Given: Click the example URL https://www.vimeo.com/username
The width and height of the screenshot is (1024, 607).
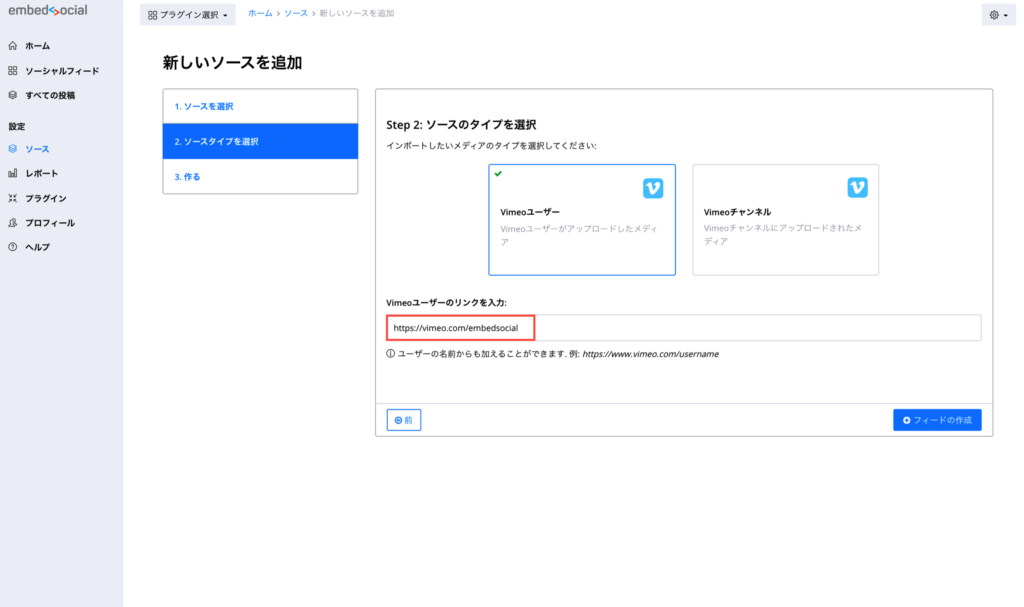Looking at the screenshot, I should (650, 353).
